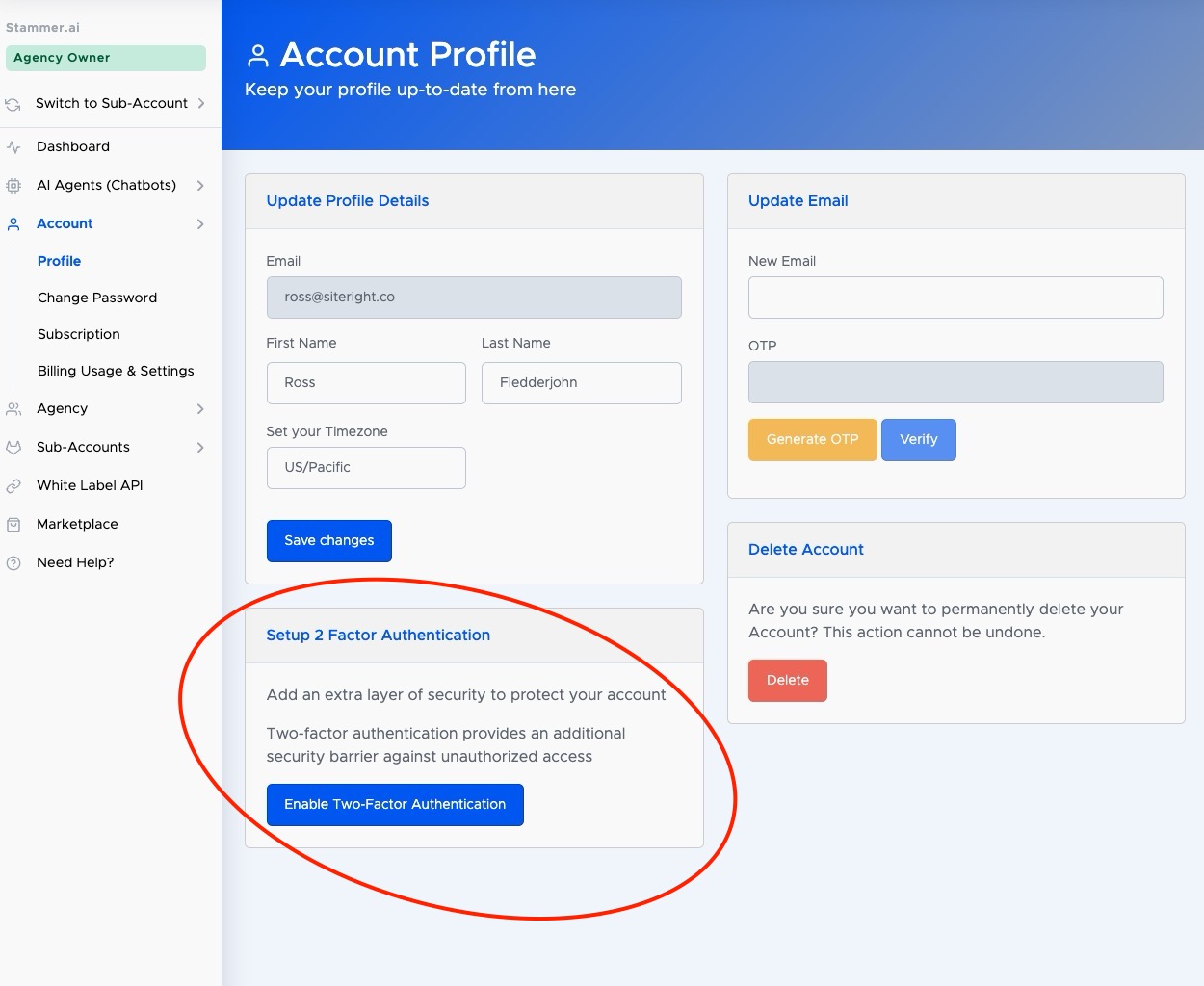1204x986 pixels.
Task: Open the Change Password menu item
Action: (x=97, y=298)
